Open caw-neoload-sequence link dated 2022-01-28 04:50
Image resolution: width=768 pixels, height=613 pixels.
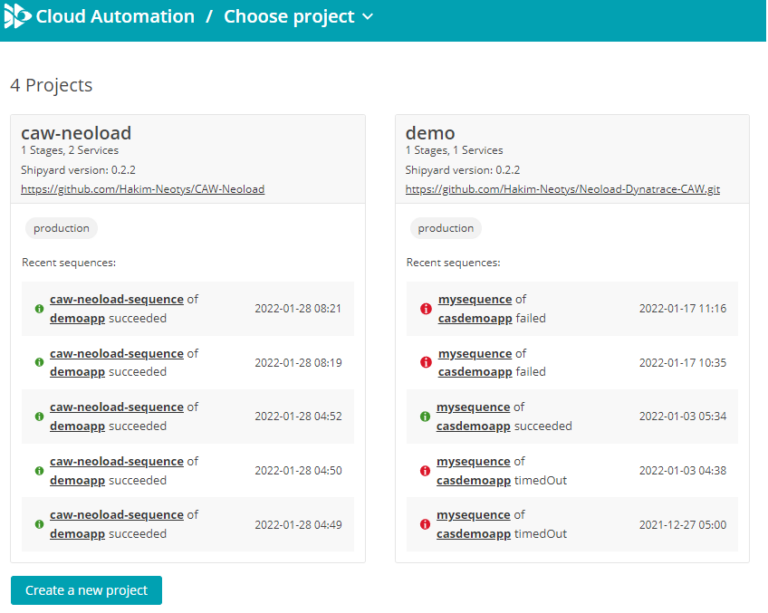click(x=117, y=461)
